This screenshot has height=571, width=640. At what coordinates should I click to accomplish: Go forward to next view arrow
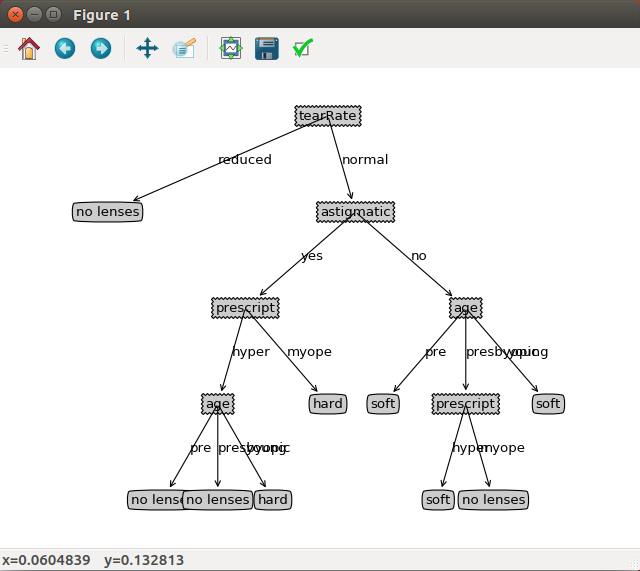click(x=101, y=48)
